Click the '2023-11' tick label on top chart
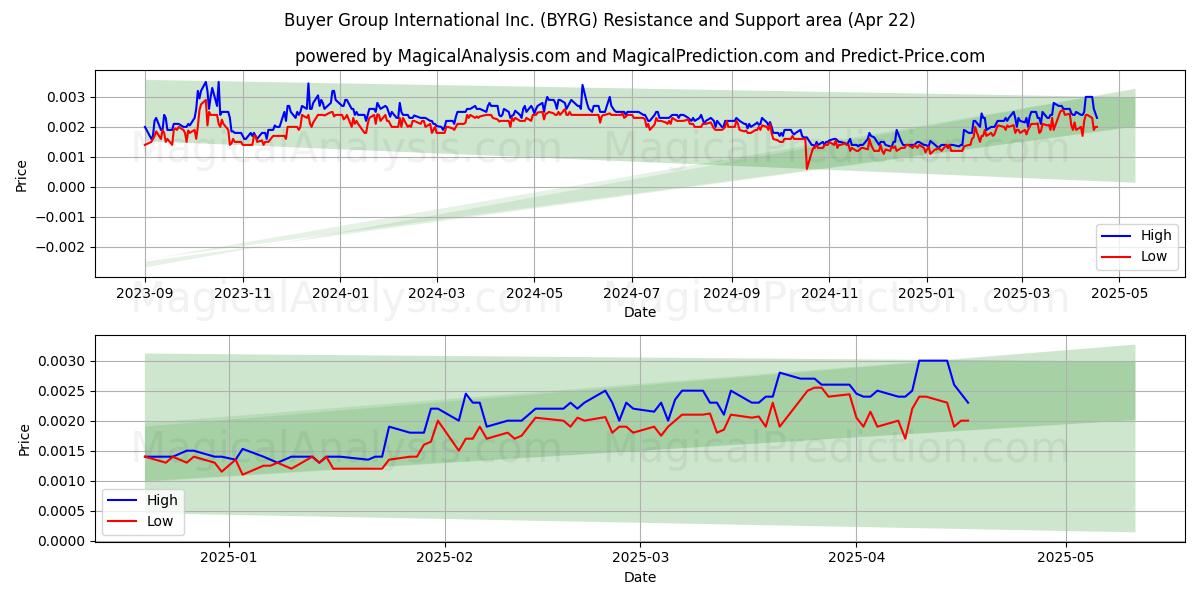Image resolution: width=1200 pixels, height=600 pixels. (243, 293)
